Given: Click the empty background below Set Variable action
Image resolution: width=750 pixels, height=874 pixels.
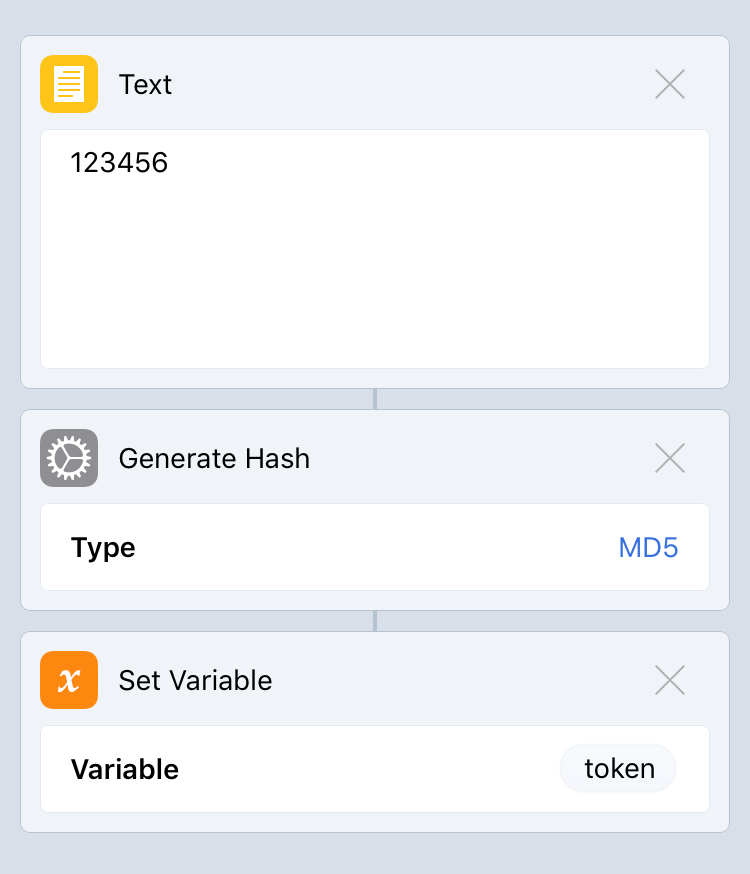Looking at the screenshot, I should click(375, 853).
